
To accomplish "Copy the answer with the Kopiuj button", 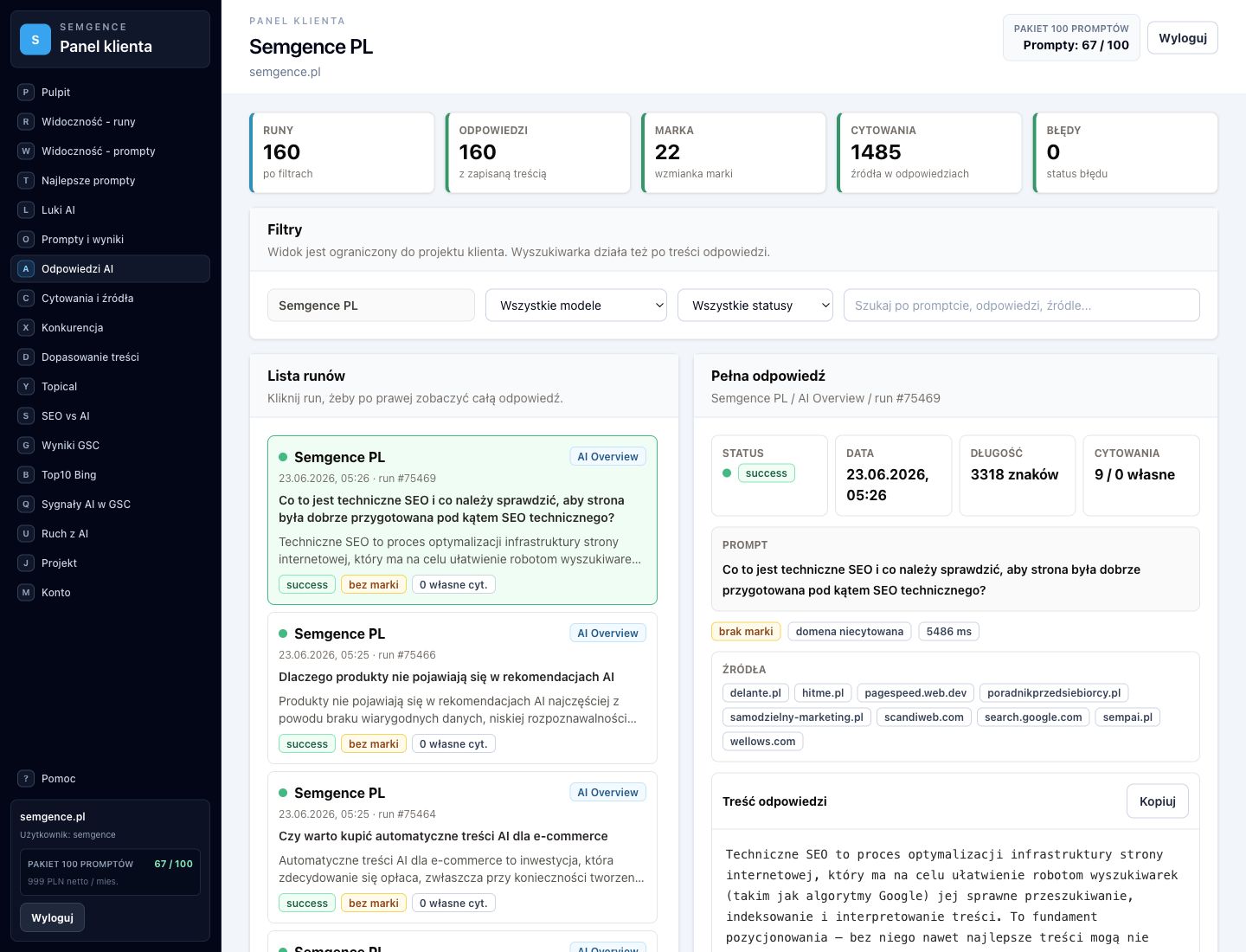I will coord(1158,801).
